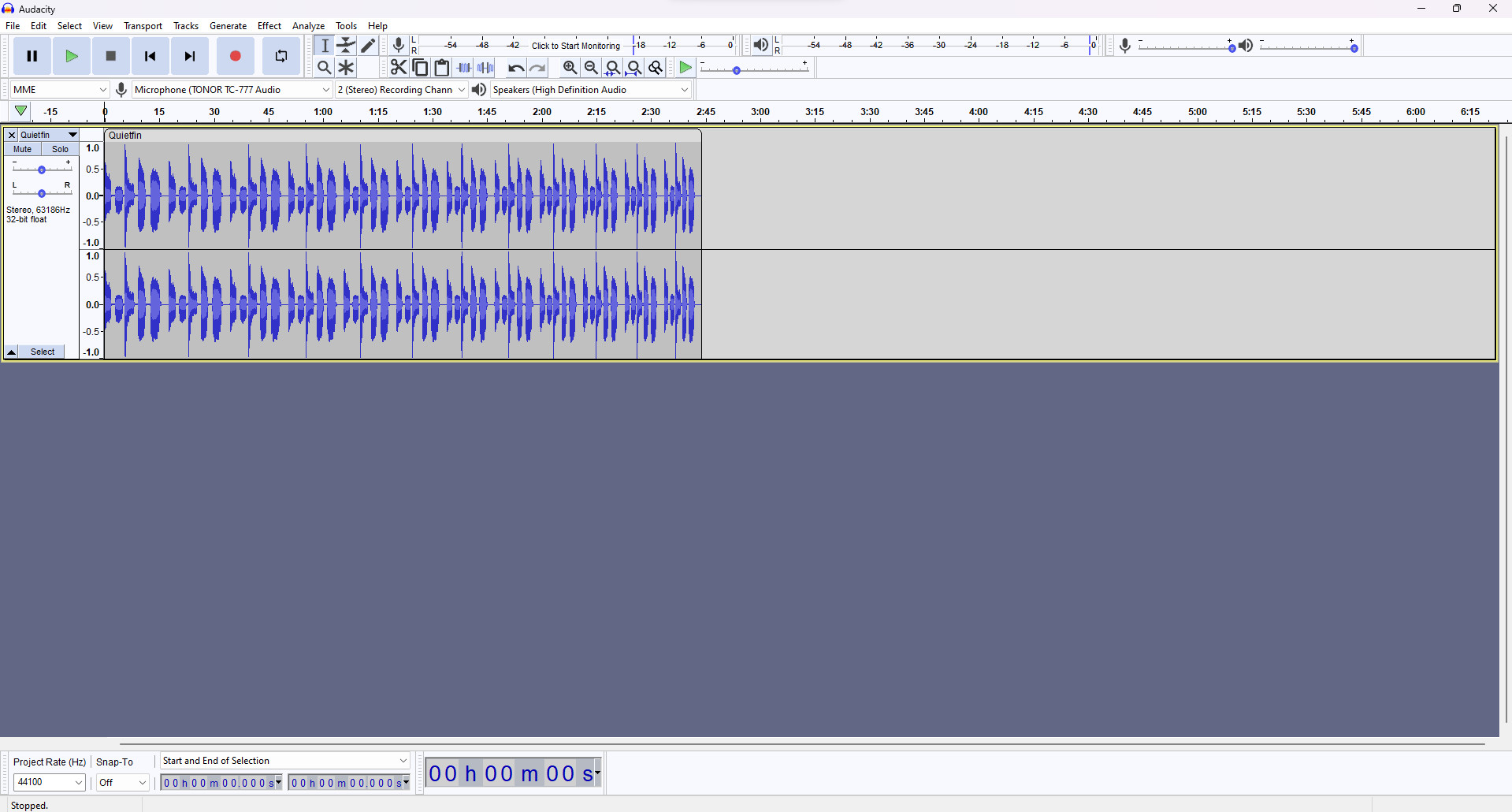
Task: Stop playback with the Stop button
Action: tap(111, 56)
